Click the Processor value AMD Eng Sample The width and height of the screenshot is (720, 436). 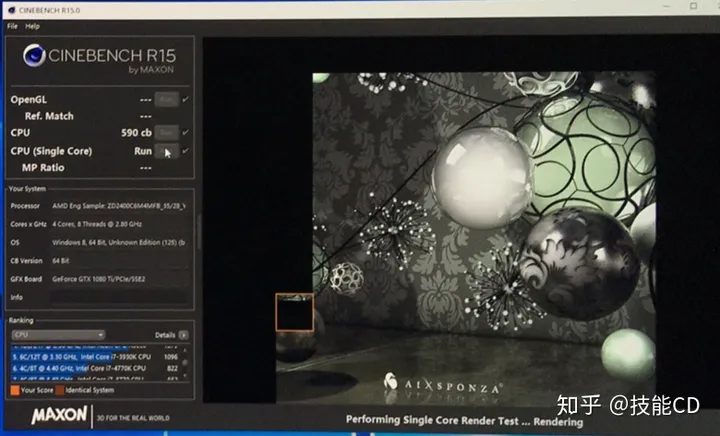pos(119,206)
